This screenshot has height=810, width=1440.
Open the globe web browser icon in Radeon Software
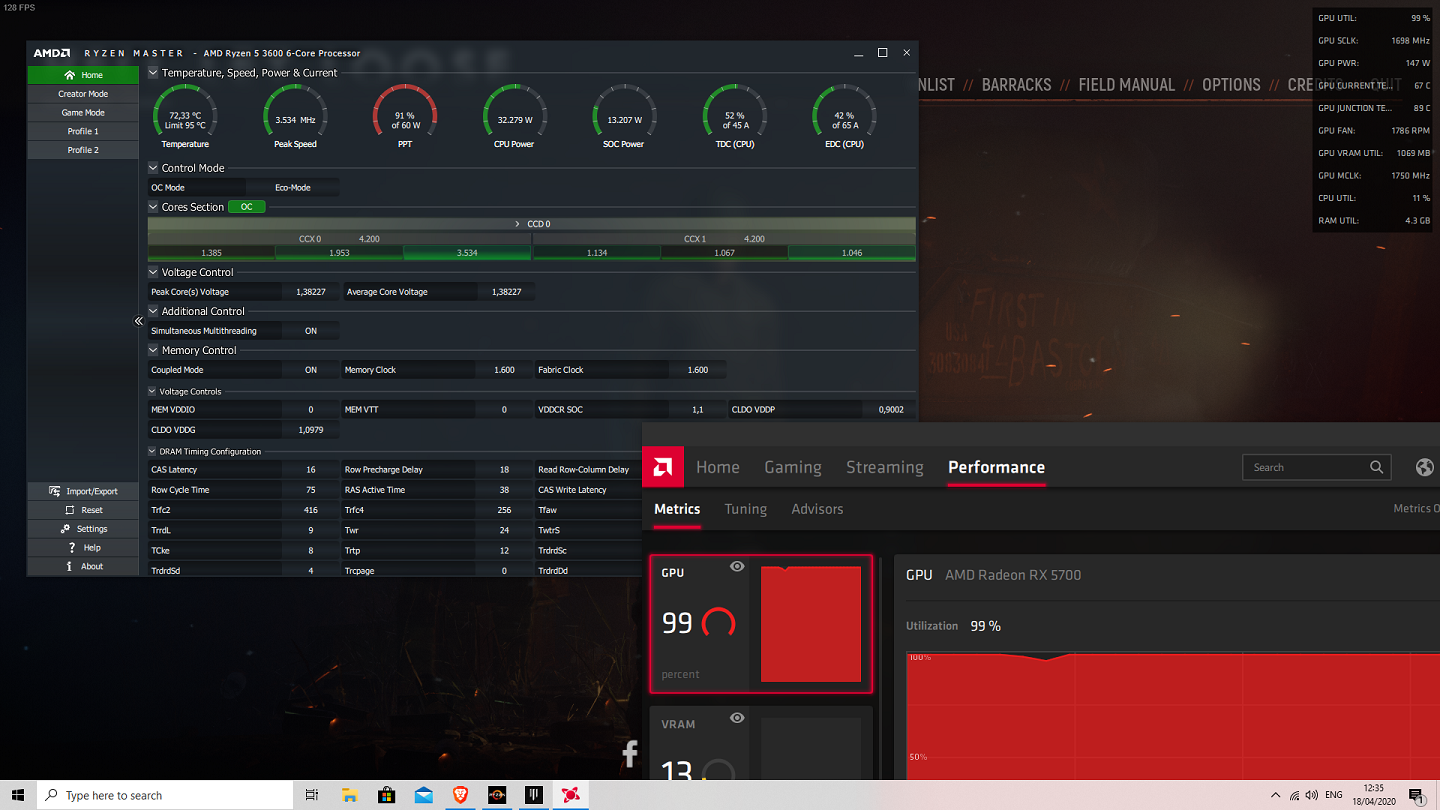pyautogui.click(x=1425, y=467)
